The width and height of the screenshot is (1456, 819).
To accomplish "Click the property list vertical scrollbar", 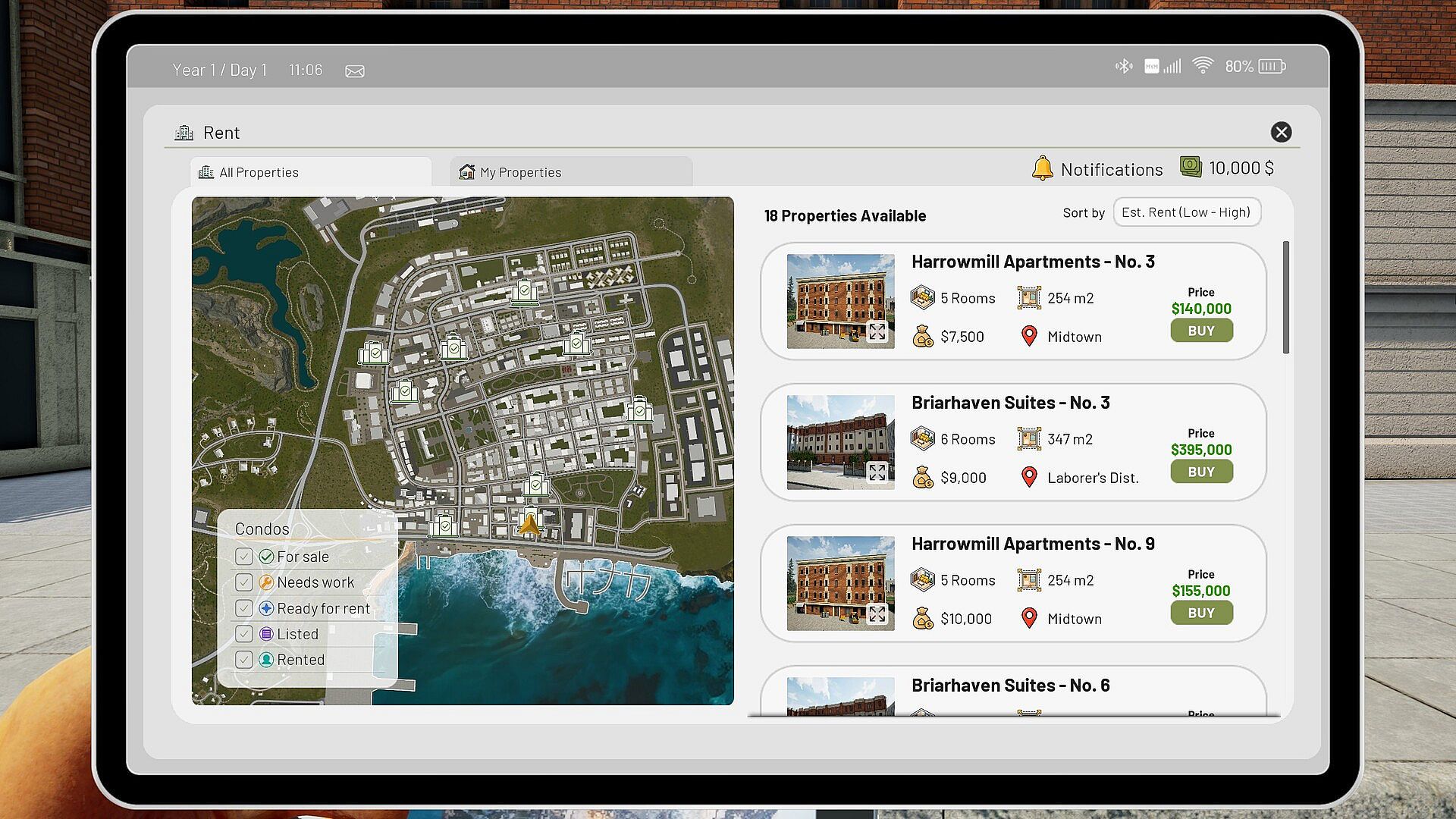I will click(1286, 297).
